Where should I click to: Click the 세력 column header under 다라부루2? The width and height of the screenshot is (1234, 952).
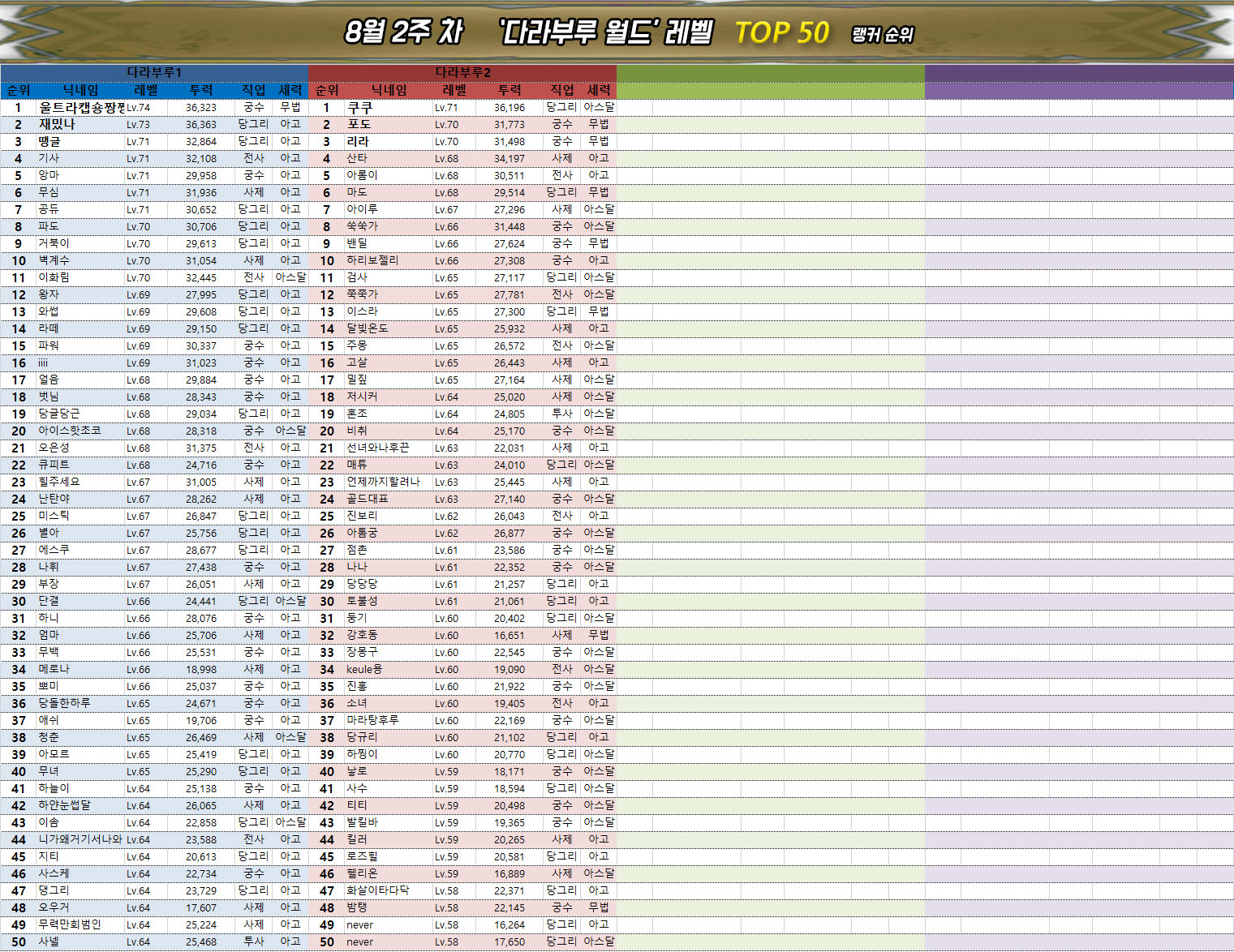(x=599, y=90)
